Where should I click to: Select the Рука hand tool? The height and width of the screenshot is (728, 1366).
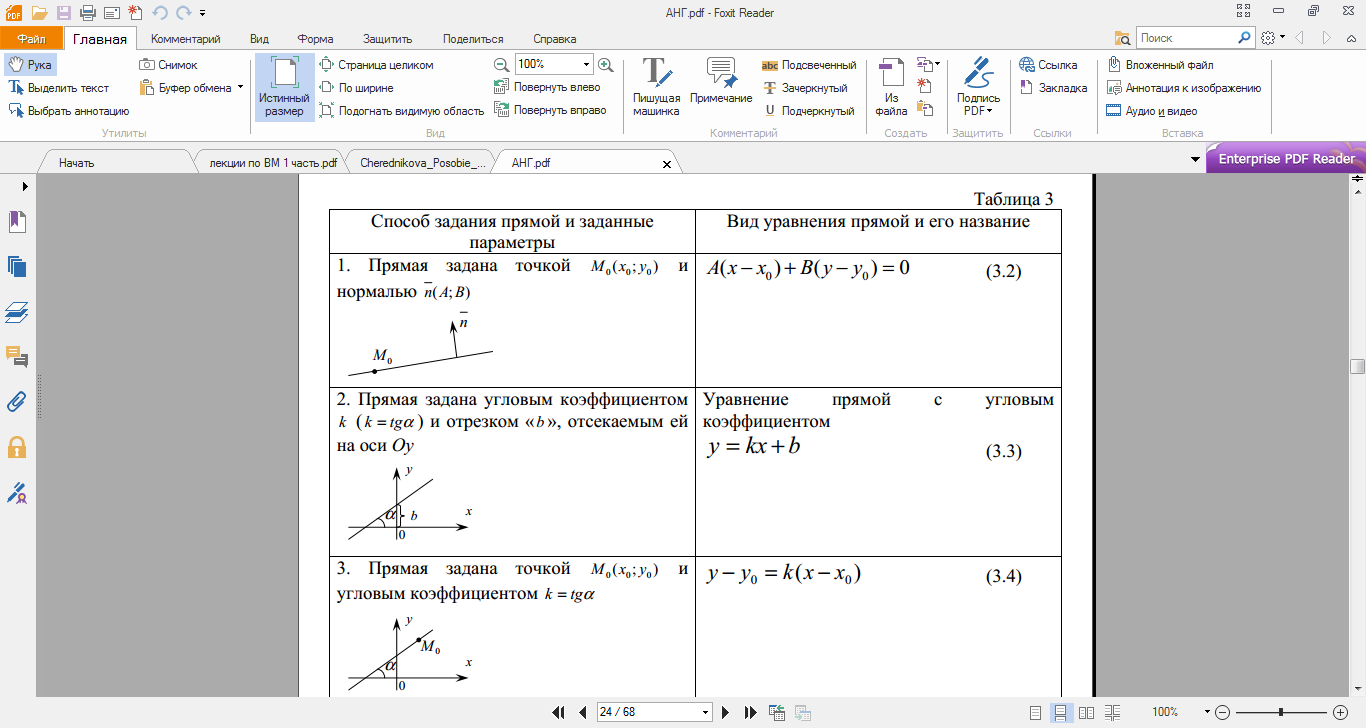click(x=30, y=65)
